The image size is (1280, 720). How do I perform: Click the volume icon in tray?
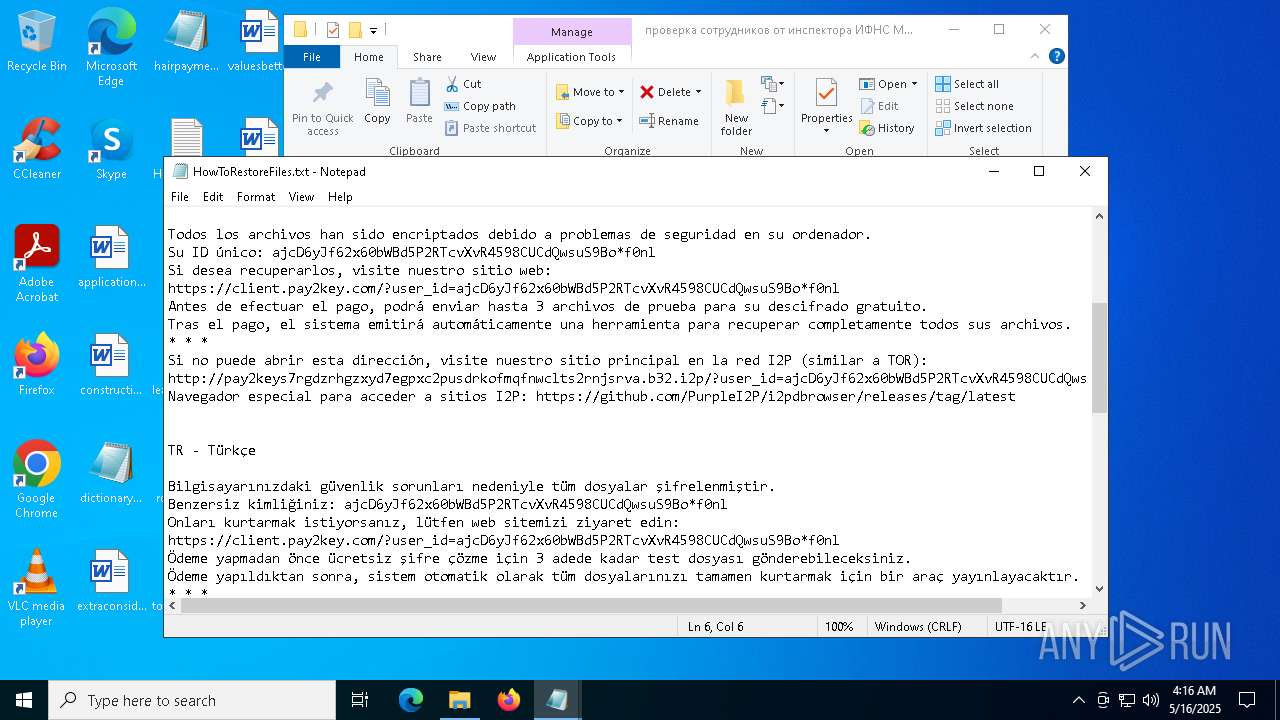[1151, 700]
